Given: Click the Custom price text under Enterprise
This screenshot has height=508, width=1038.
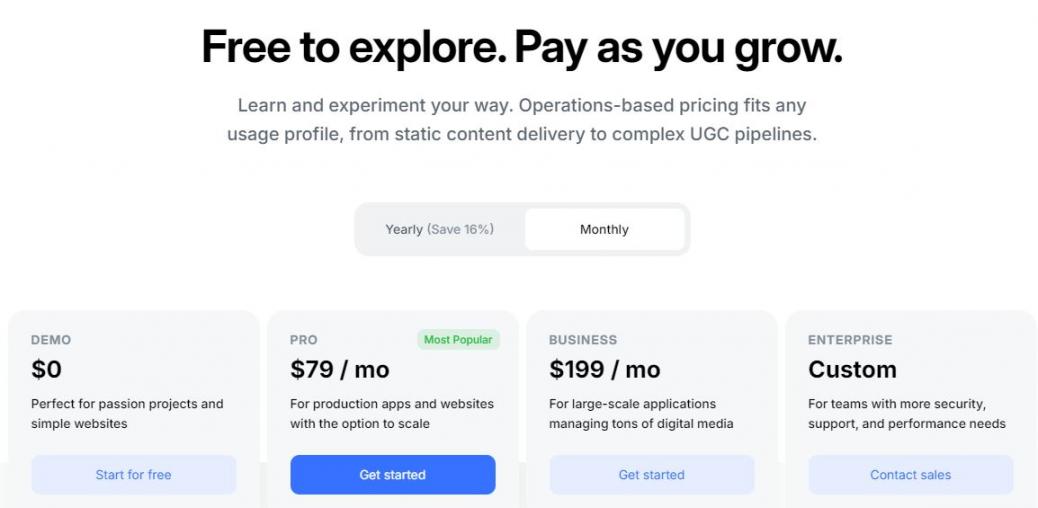Looking at the screenshot, I should (x=852, y=370).
